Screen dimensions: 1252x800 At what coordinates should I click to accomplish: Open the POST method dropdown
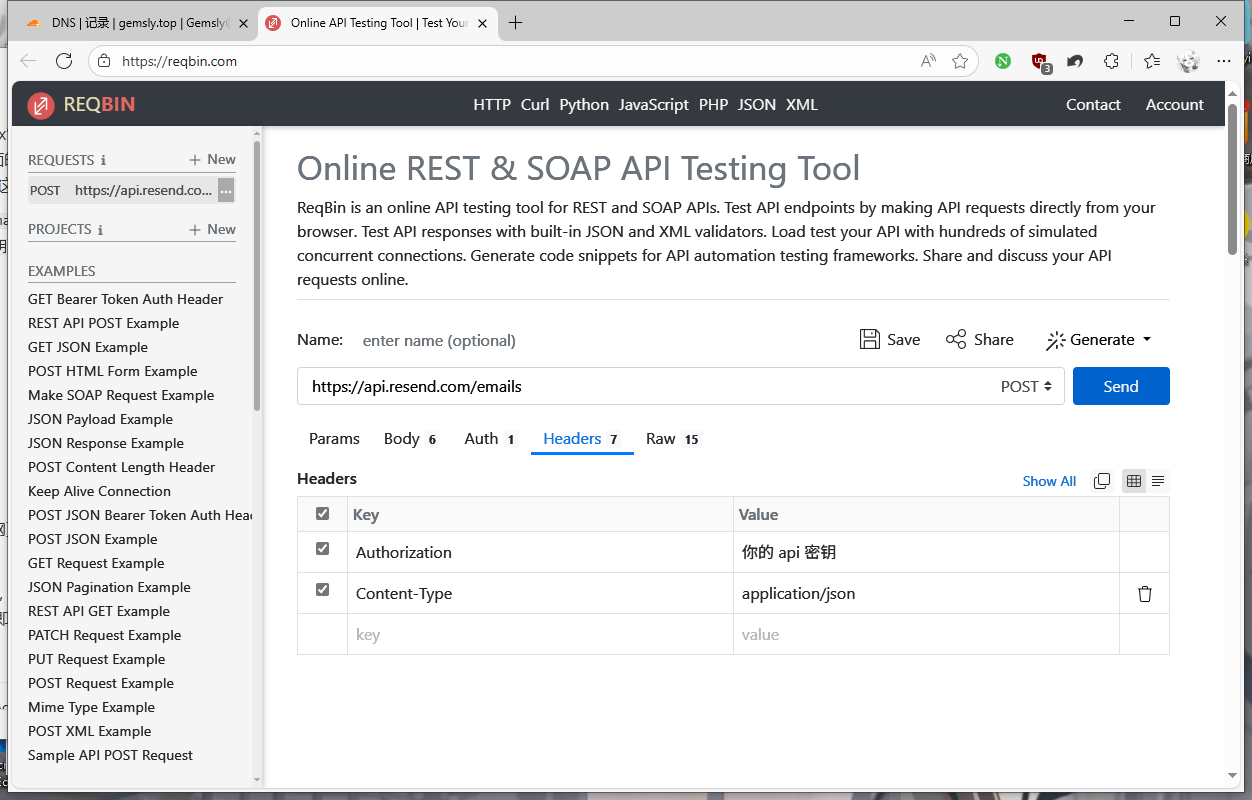coord(1026,387)
